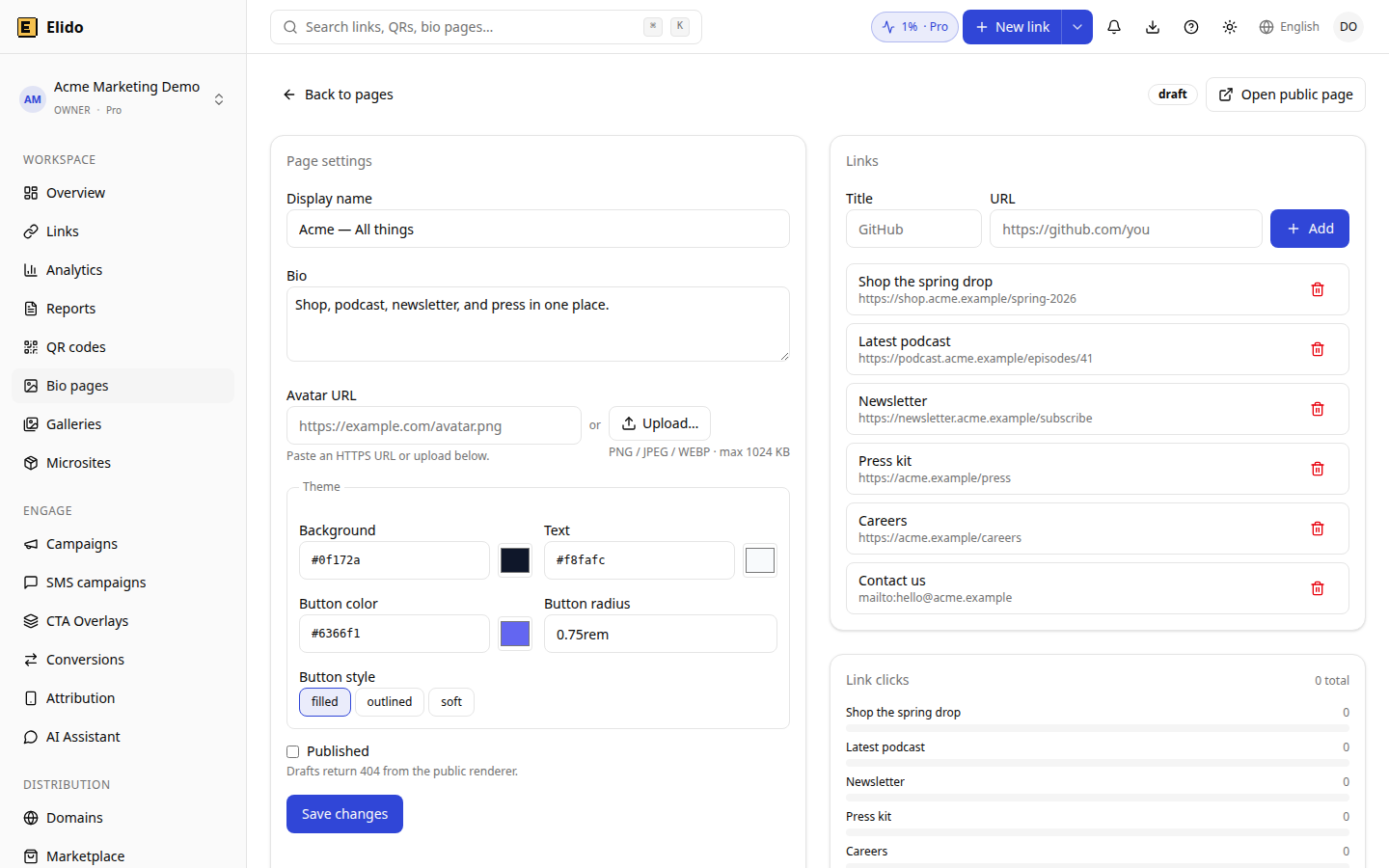Viewport: 1389px width, 868px height.
Task: Click the Upload avatar button
Action: tap(660, 423)
